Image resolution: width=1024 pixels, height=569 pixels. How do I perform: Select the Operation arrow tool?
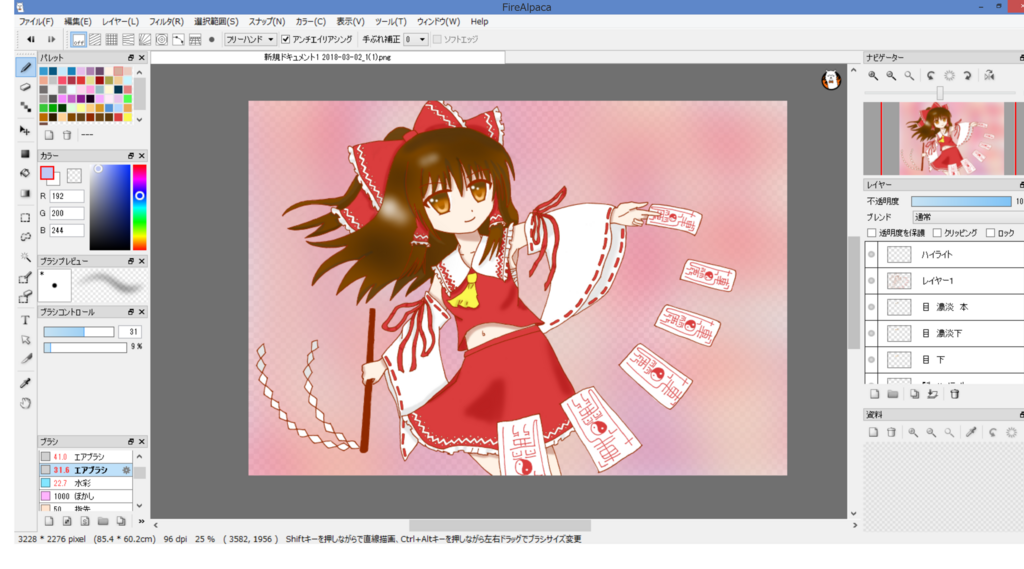click(x=25, y=340)
